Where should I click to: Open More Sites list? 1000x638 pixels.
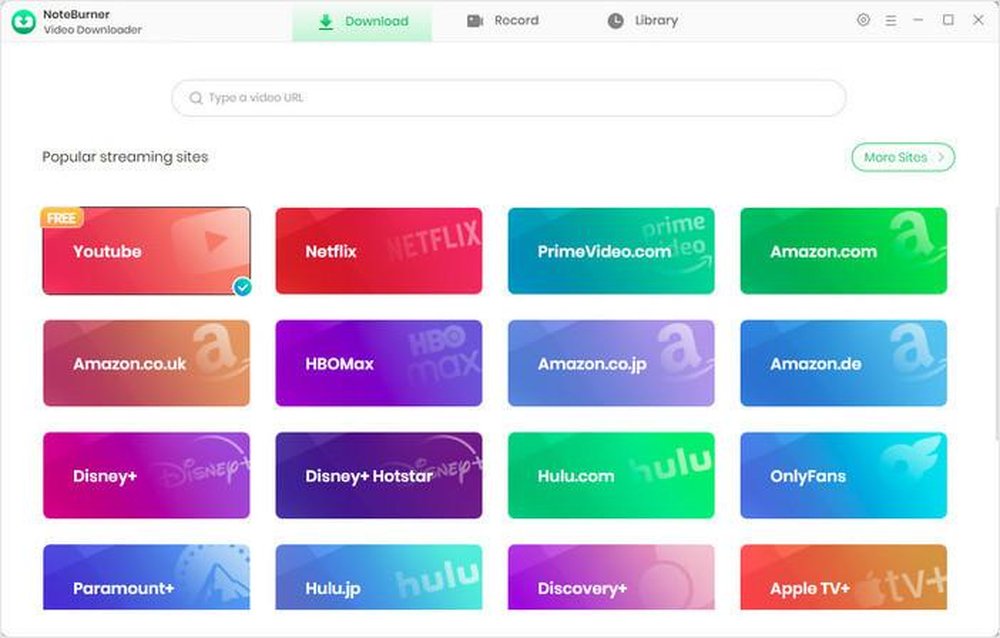[903, 157]
